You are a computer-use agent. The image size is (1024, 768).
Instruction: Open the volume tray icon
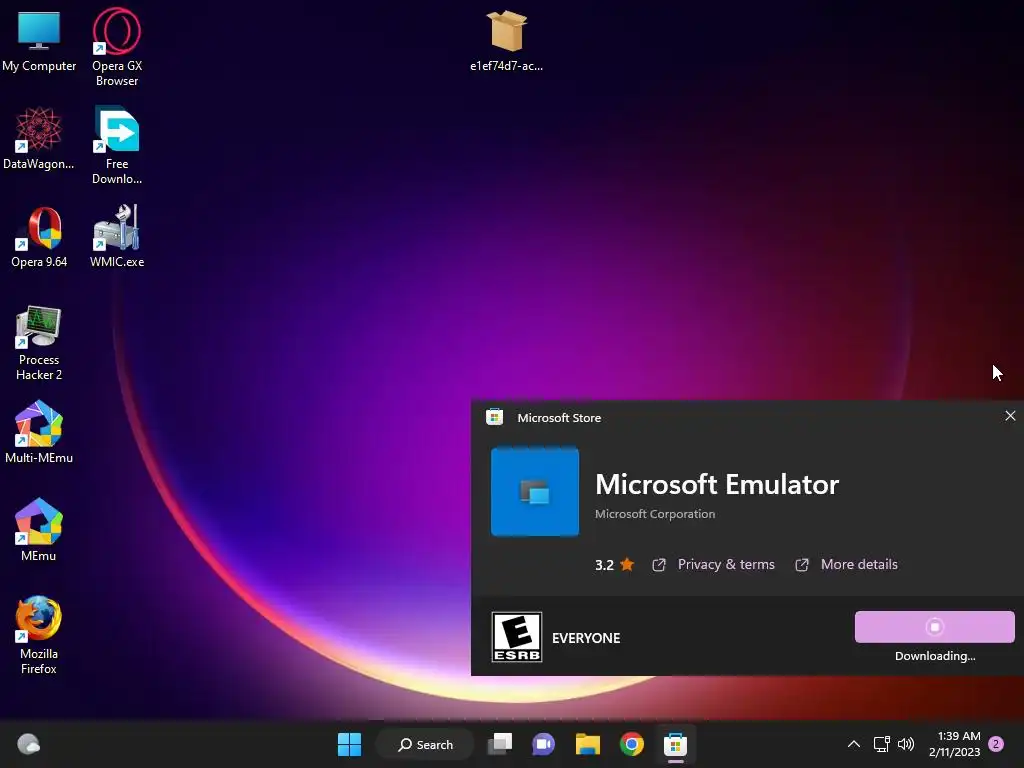906,744
